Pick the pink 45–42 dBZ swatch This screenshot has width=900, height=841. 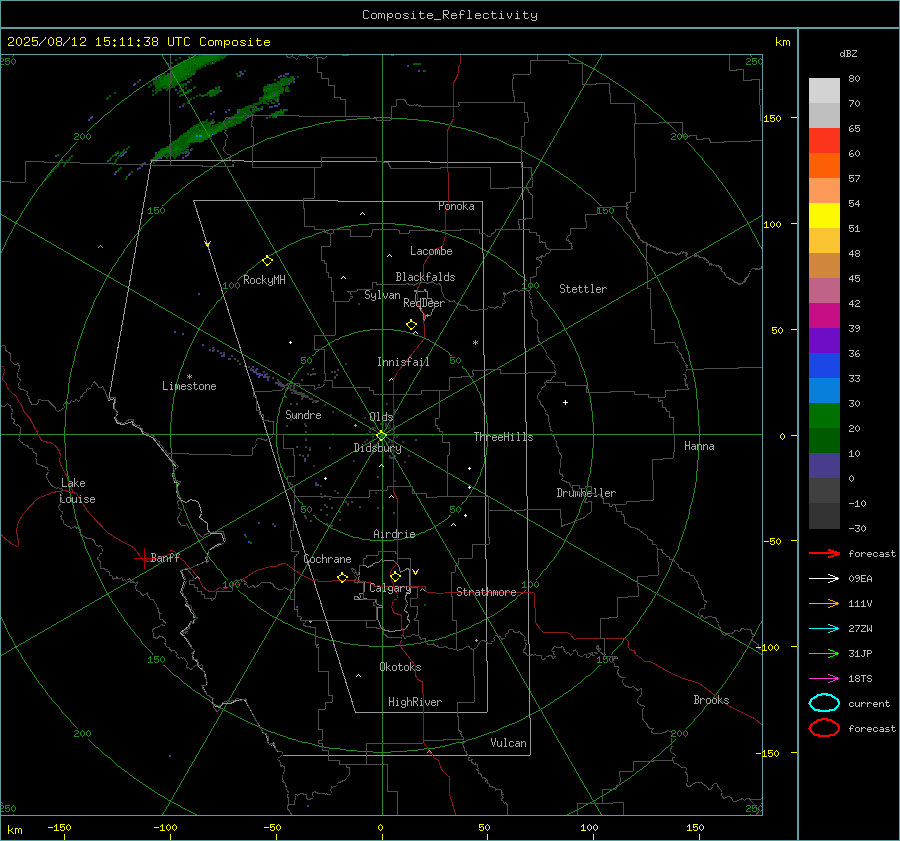tap(824, 291)
